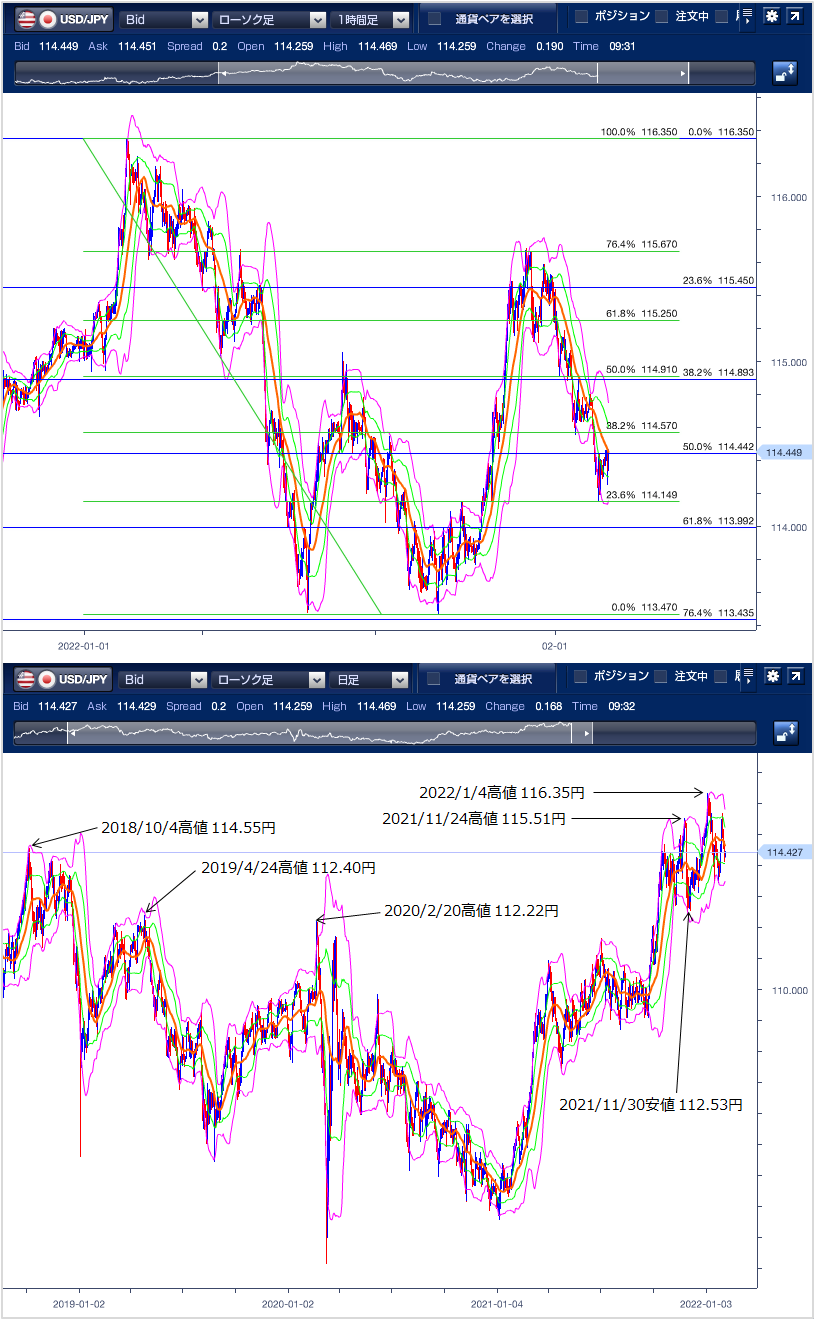Open settings gear on the 1時間足 chart

[x=772, y=17]
